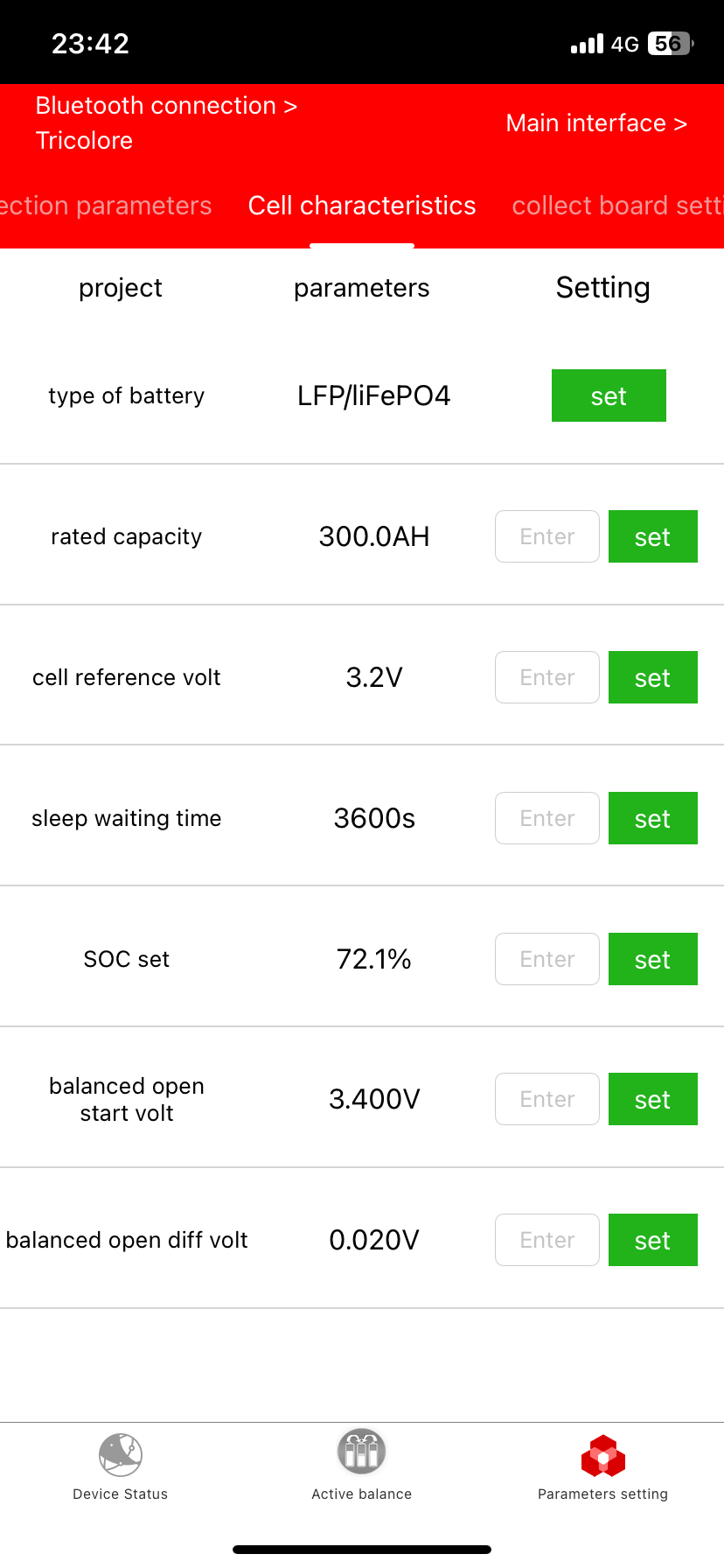The image size is (724, 1568).
Task: Open the Main interface link
Action: click(x=596, y=123)
